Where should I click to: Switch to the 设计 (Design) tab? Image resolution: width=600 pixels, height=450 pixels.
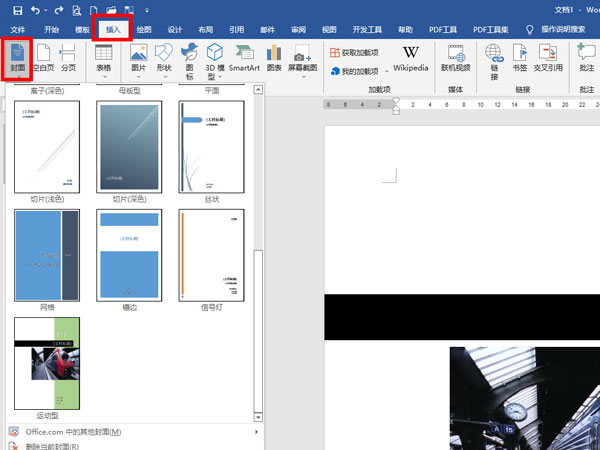click(x=175, y=30)
